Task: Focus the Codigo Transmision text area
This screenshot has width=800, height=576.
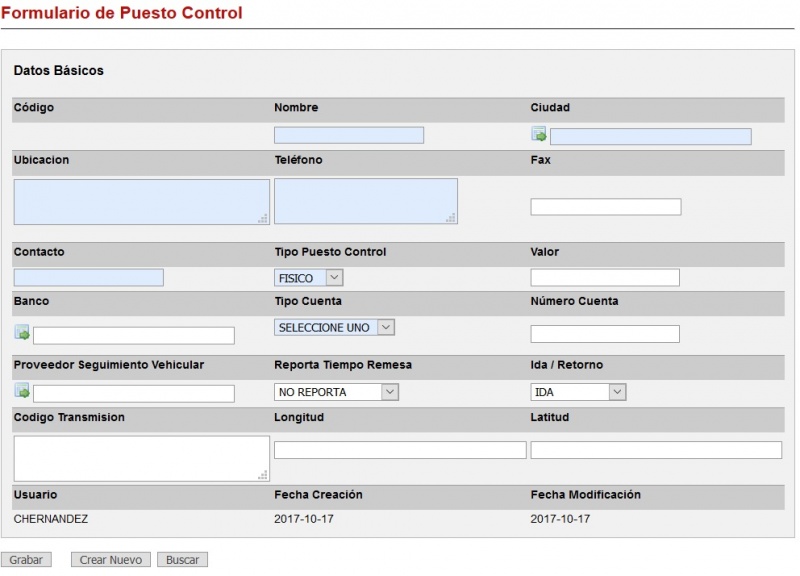Action: tap(141, 458)
